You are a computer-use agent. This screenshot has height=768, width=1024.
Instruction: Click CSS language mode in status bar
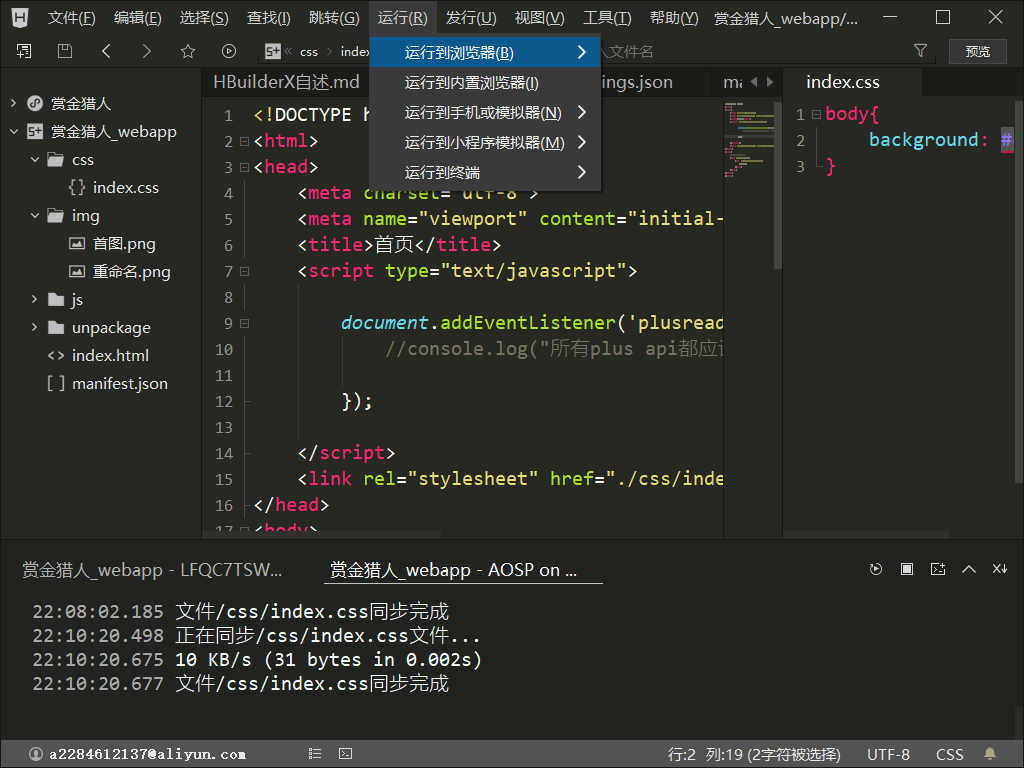pos(950,754)
